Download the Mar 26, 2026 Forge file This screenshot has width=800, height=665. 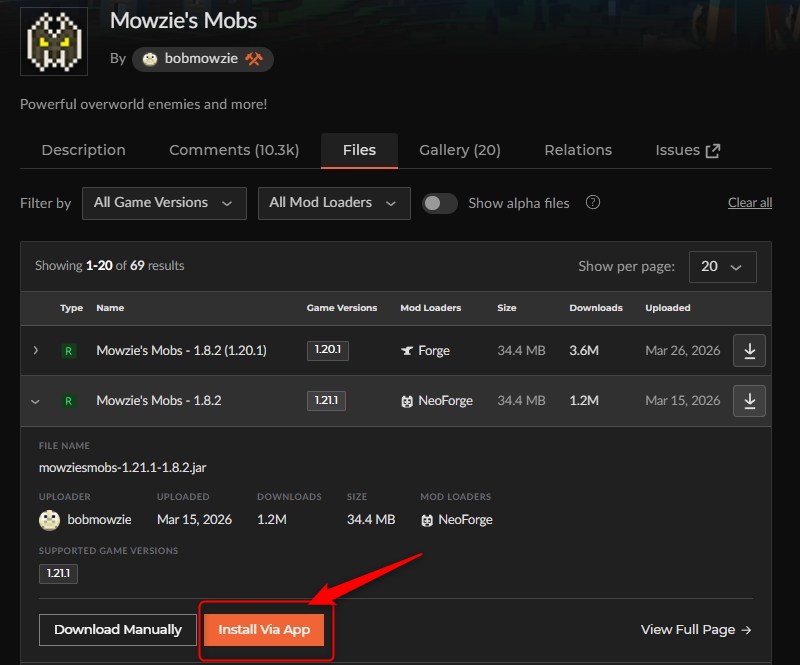click(749, 351)
